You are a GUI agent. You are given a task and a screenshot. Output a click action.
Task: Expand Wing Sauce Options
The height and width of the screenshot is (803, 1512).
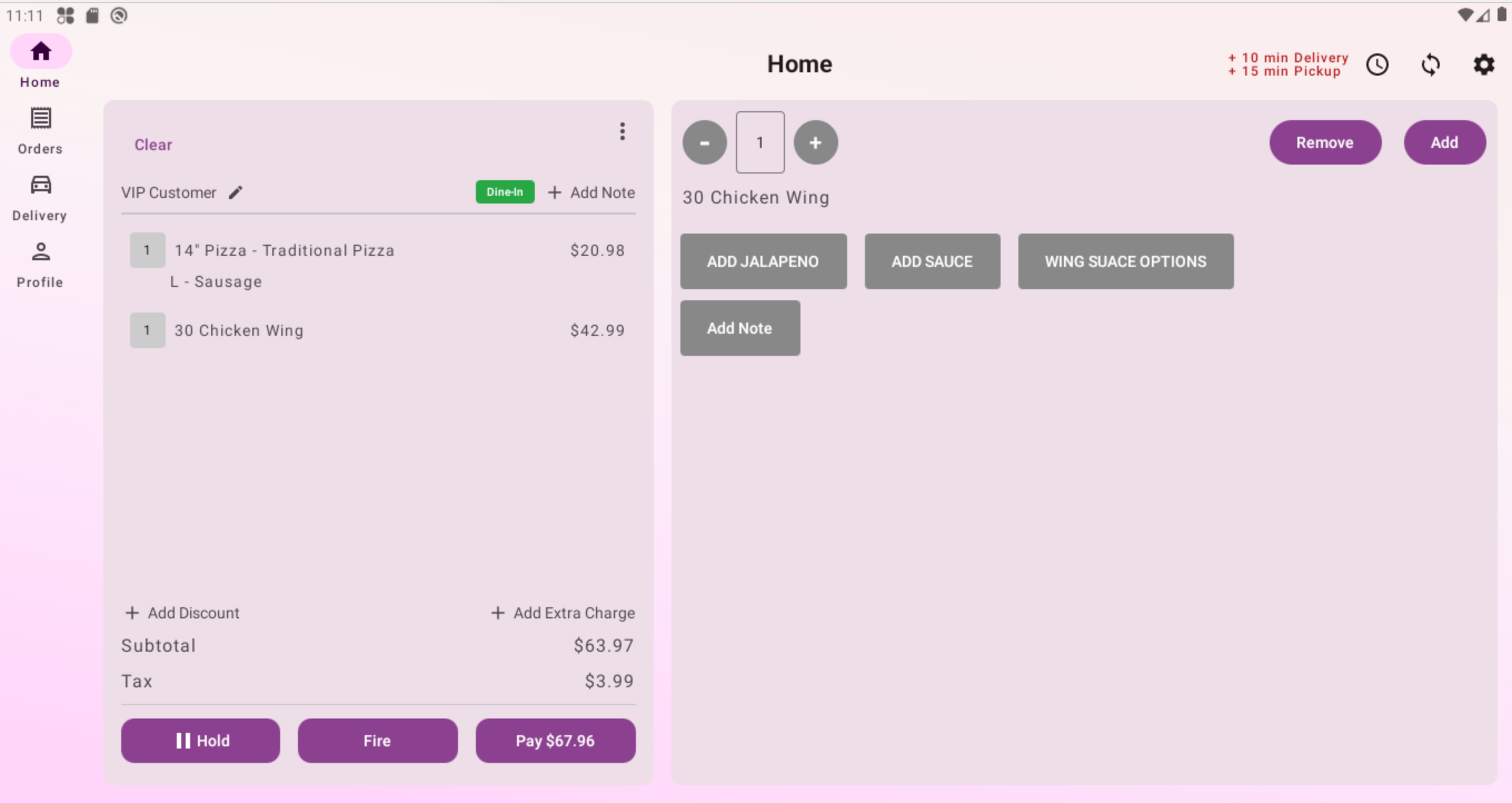tap(1125, 261)
